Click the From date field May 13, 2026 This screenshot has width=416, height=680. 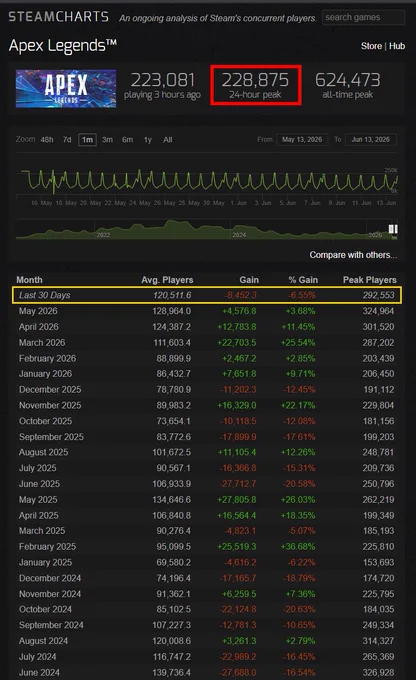click(302, 140)
